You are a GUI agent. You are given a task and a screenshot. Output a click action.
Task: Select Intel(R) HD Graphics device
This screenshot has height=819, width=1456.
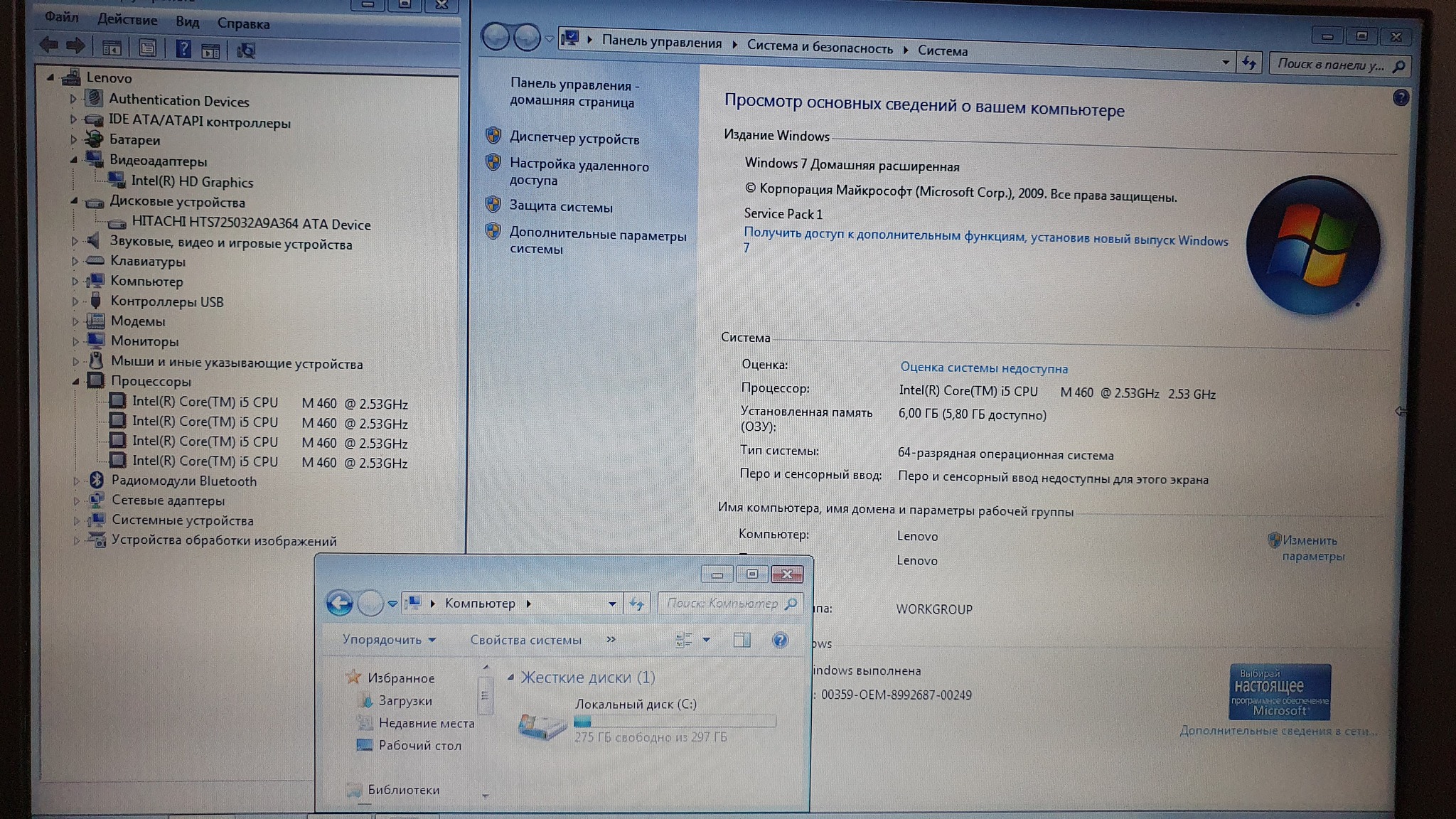point(192,182)
